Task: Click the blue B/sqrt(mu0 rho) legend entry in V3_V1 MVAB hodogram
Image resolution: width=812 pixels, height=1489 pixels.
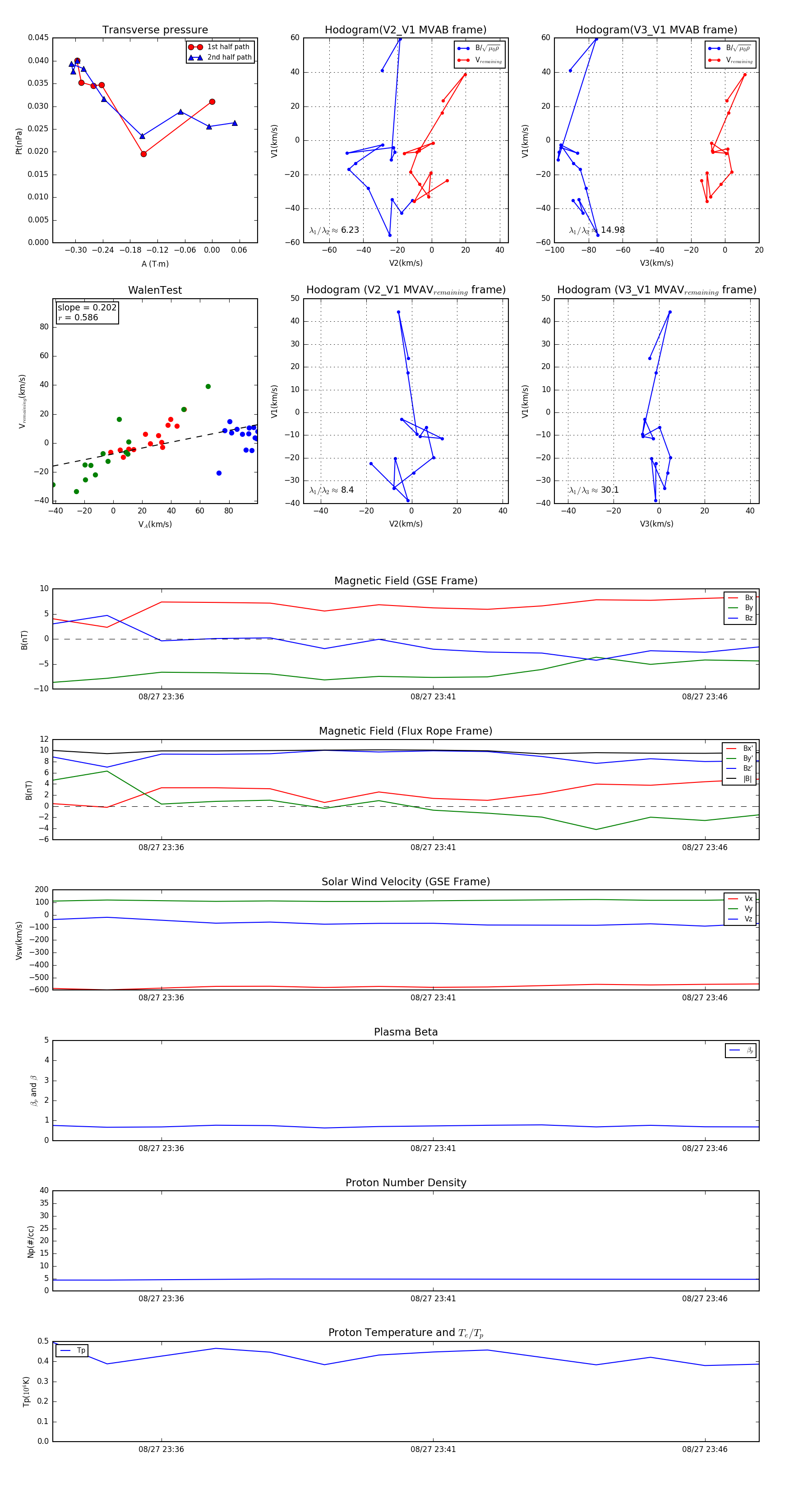Action: (730, 48)
